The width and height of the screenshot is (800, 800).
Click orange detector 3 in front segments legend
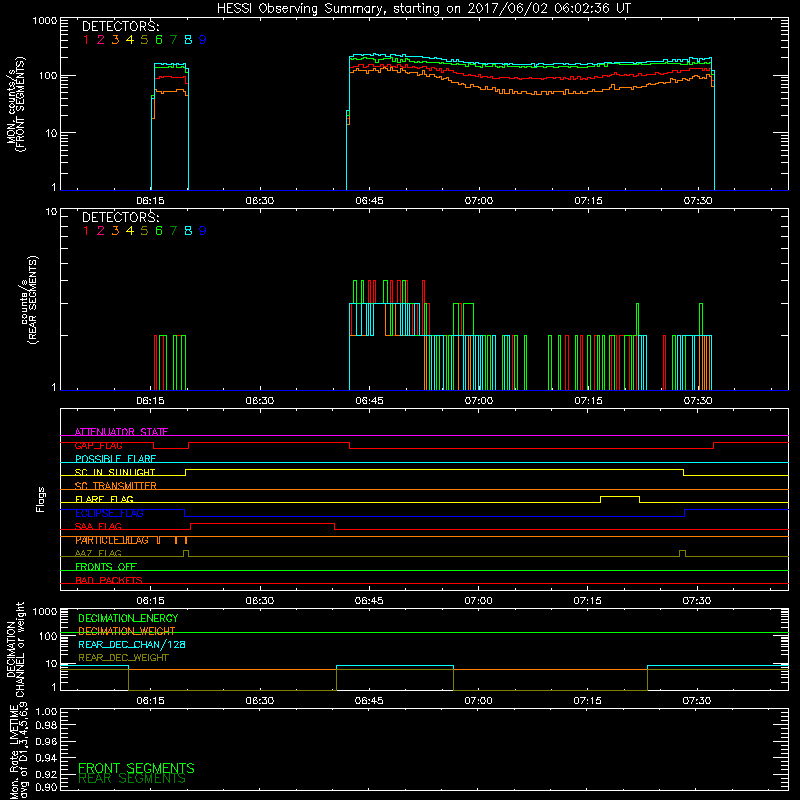[115, 40]
